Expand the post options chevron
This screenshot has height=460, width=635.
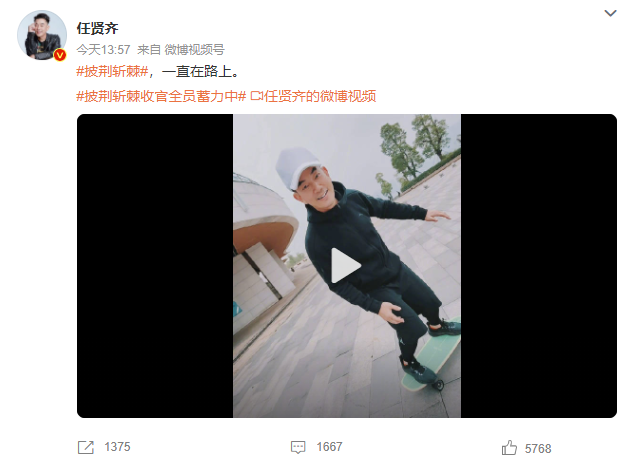[x=610, y=13]
